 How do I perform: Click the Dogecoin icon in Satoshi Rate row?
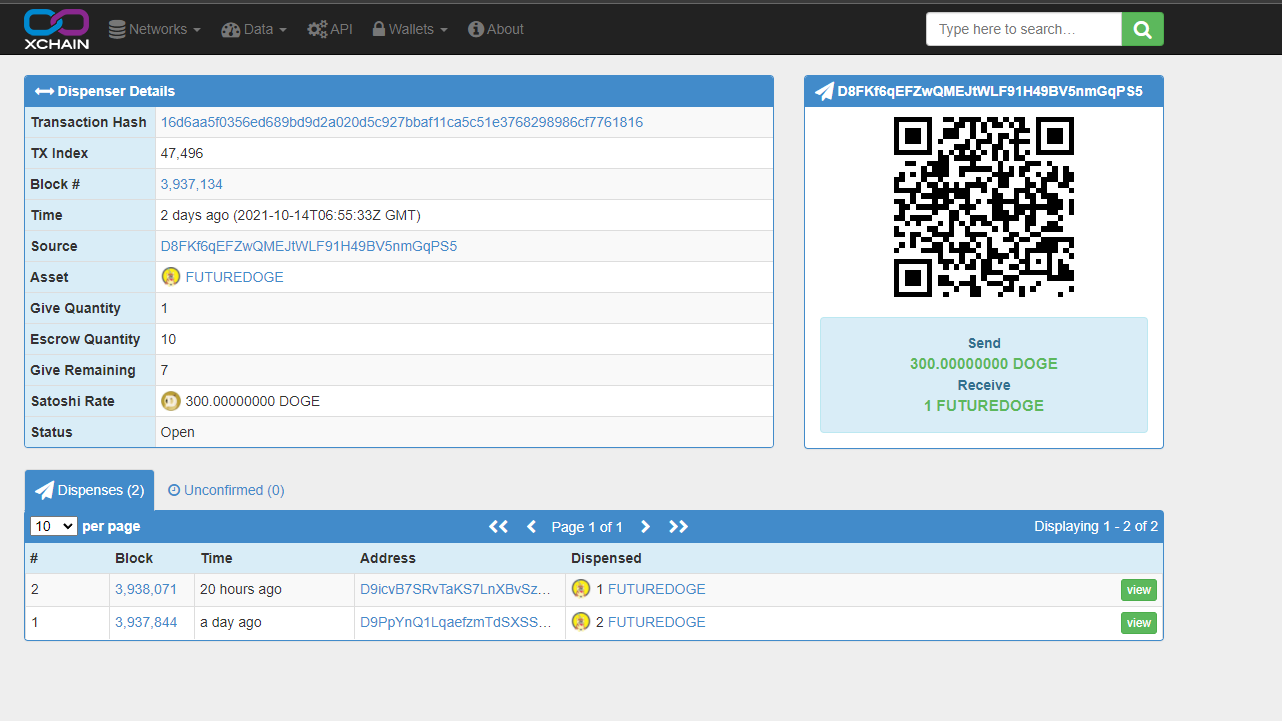point(171,401)
